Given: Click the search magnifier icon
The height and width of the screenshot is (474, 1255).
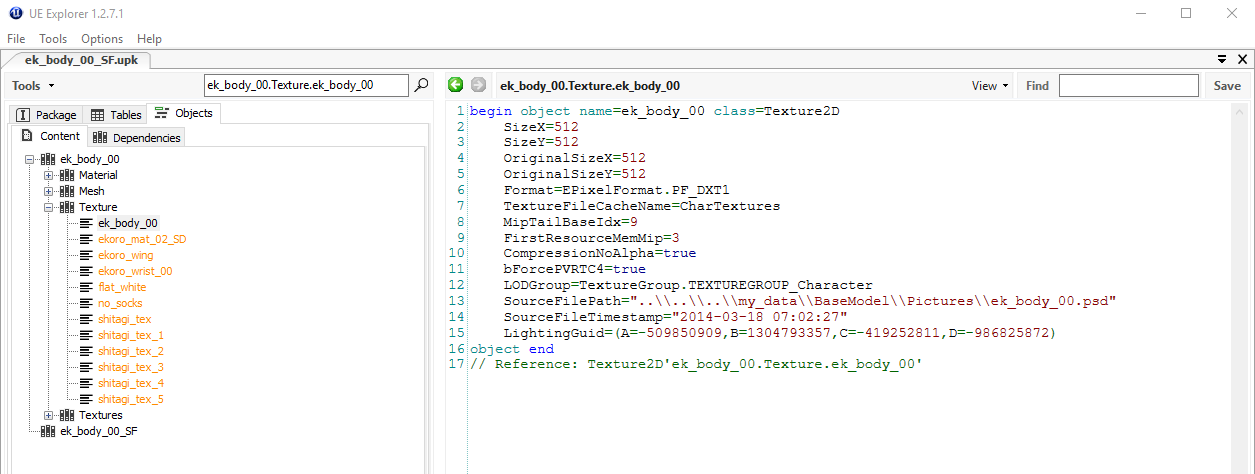Looking at the screenshot, I should tap(422, 86).
